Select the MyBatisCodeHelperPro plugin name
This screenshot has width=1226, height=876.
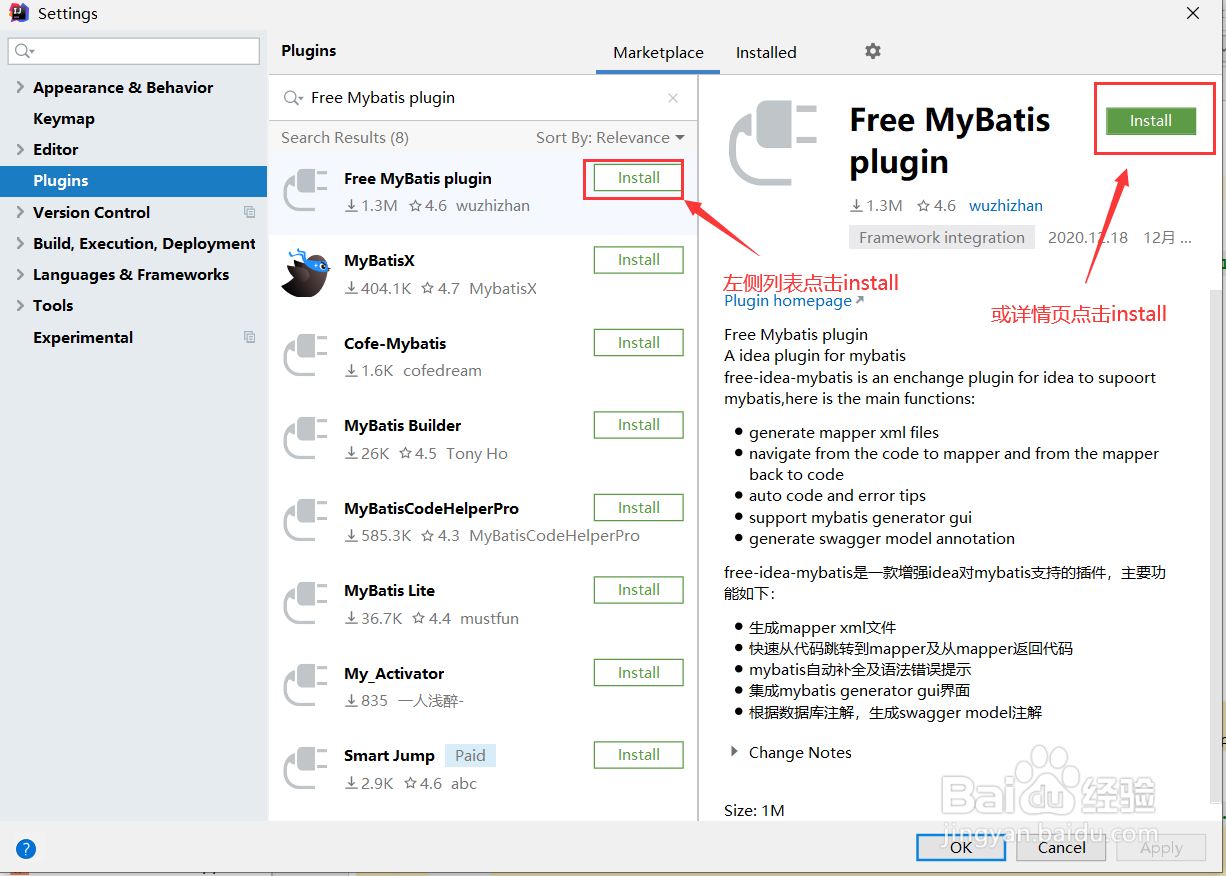coord(431,509)
